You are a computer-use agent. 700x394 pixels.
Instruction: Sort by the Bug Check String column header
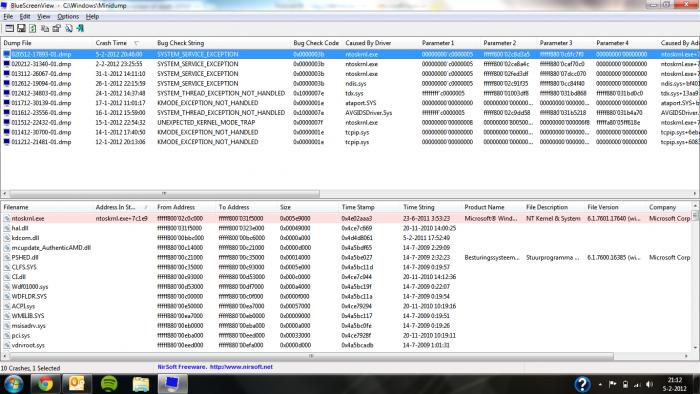(x=222, y=43)
